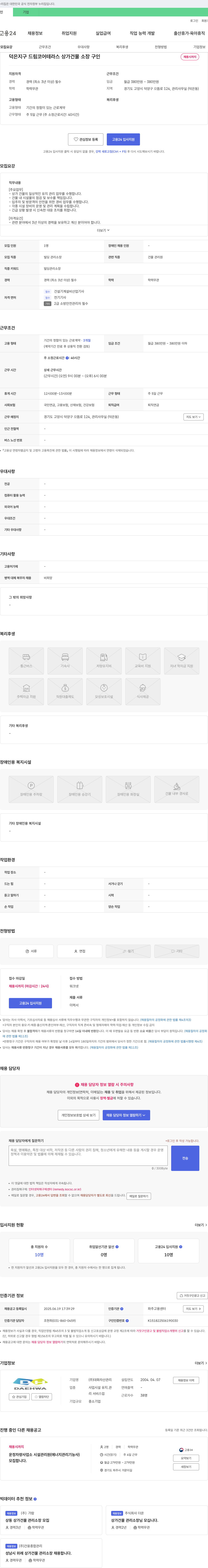Click info icon beside 취업알선기관 알선
This screenshot has height=1568, width=208.
coord(117,1247)
